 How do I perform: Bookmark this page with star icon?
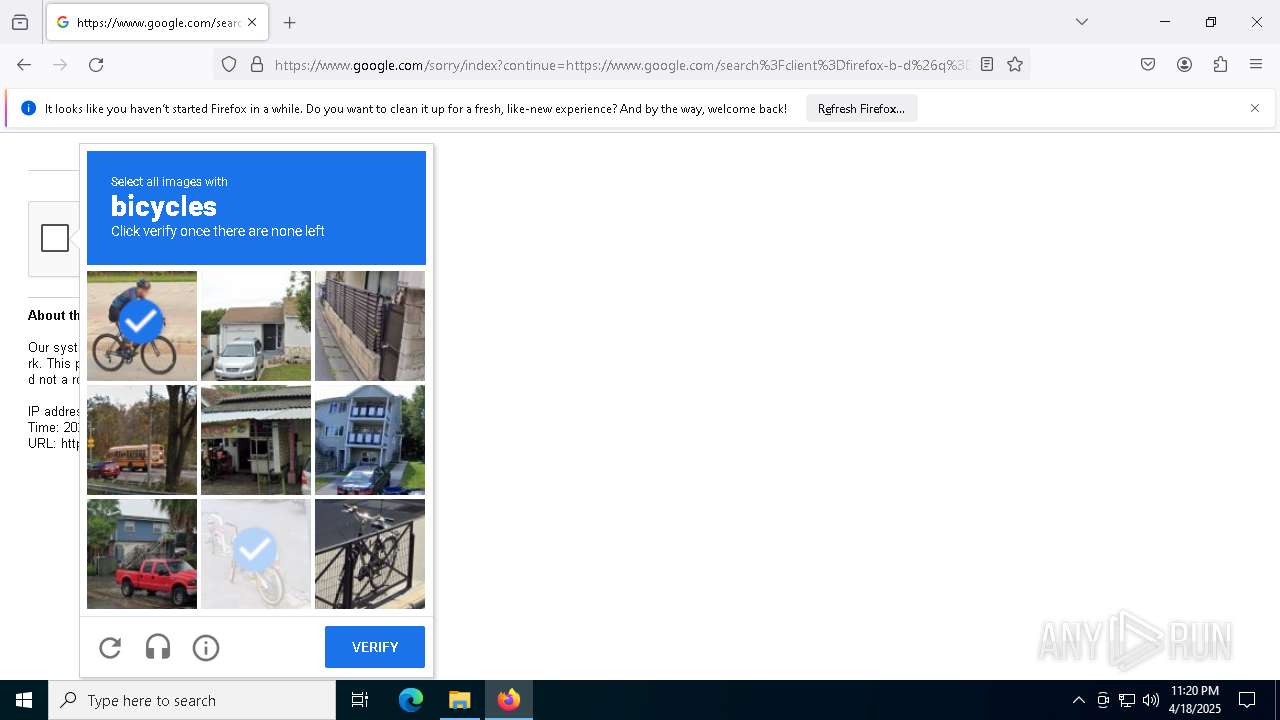[x=1015, y=65]
